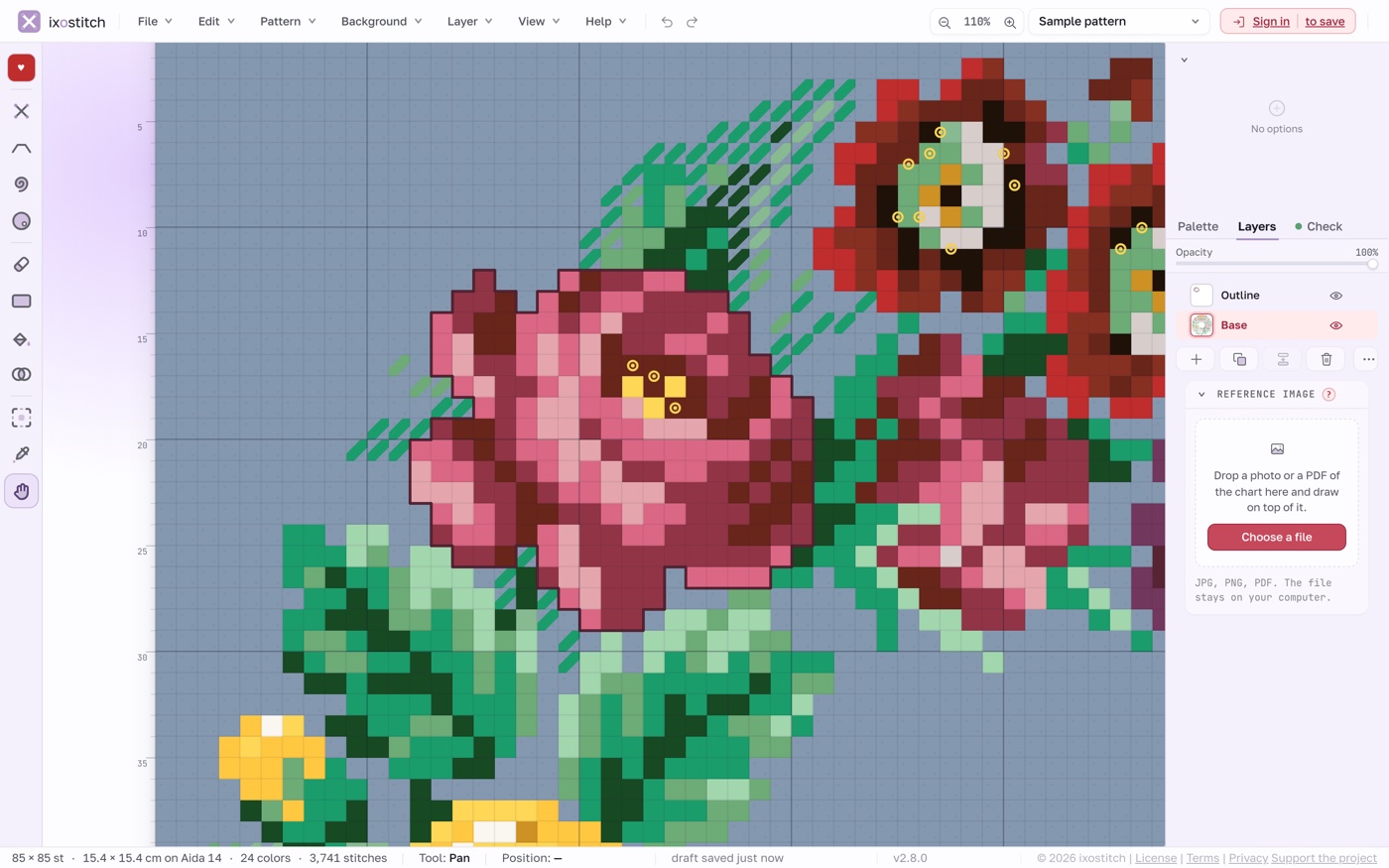
Task: Click the Reference Image help question mark
Action: (1329, 395)
